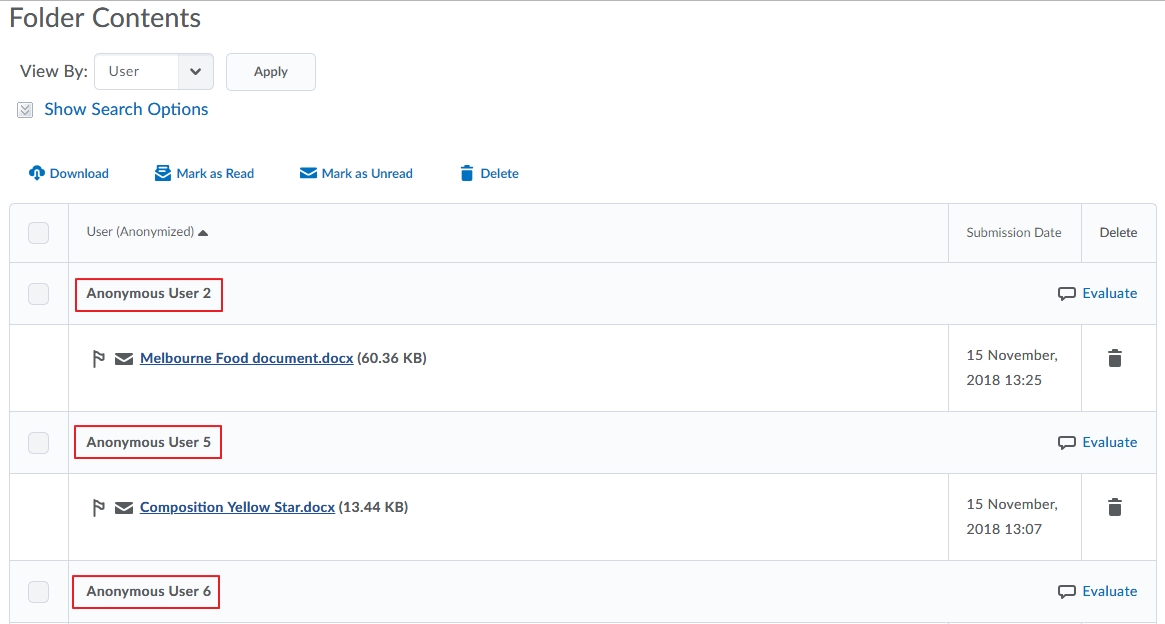The height and width of the screenshot is (624, 1165).
Task: Click submission date 15 November, 2018 13:25
Action: (x=1012, y=368)
